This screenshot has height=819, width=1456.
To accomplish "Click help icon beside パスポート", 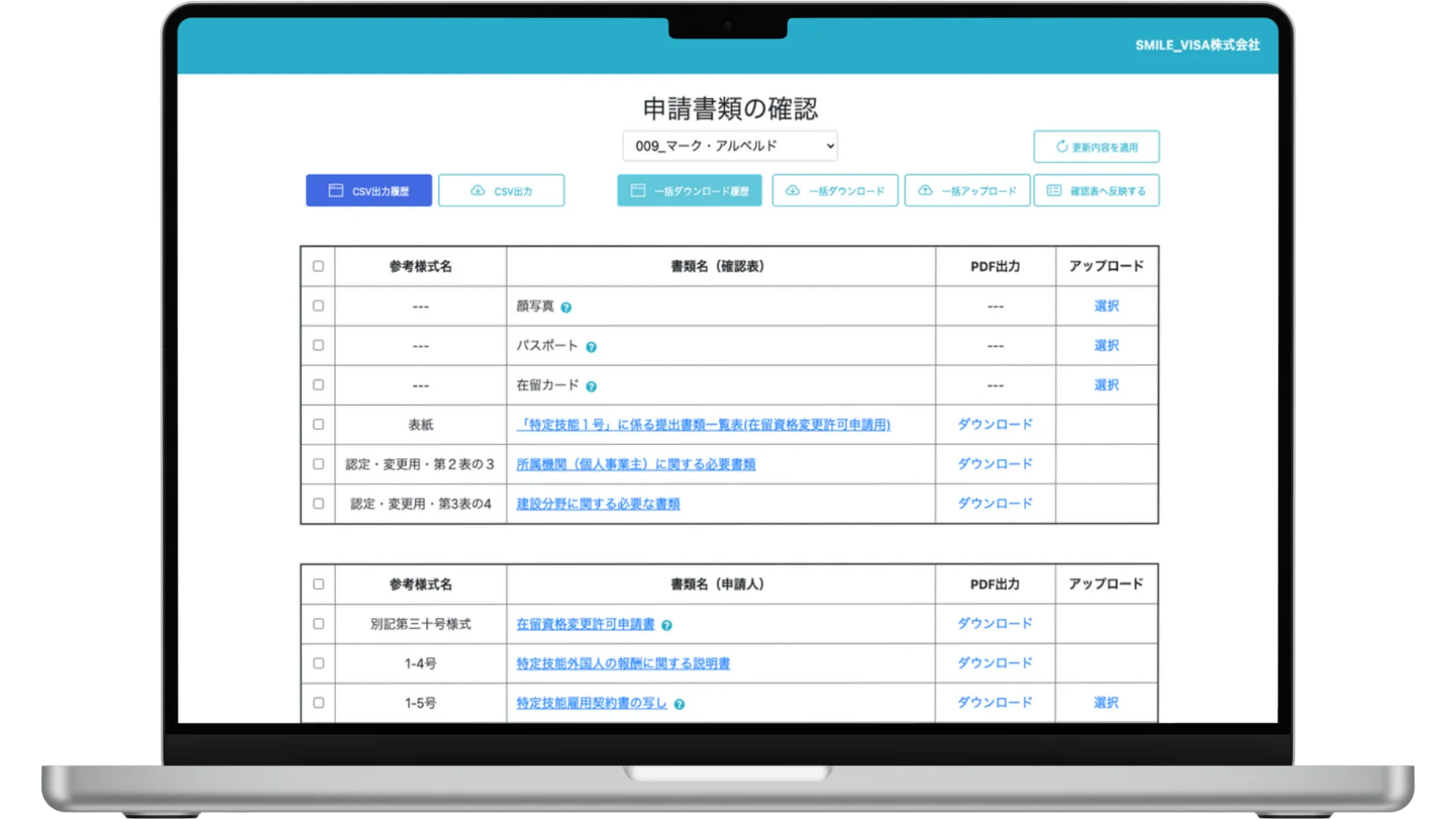I will click(x=591, y=347).
